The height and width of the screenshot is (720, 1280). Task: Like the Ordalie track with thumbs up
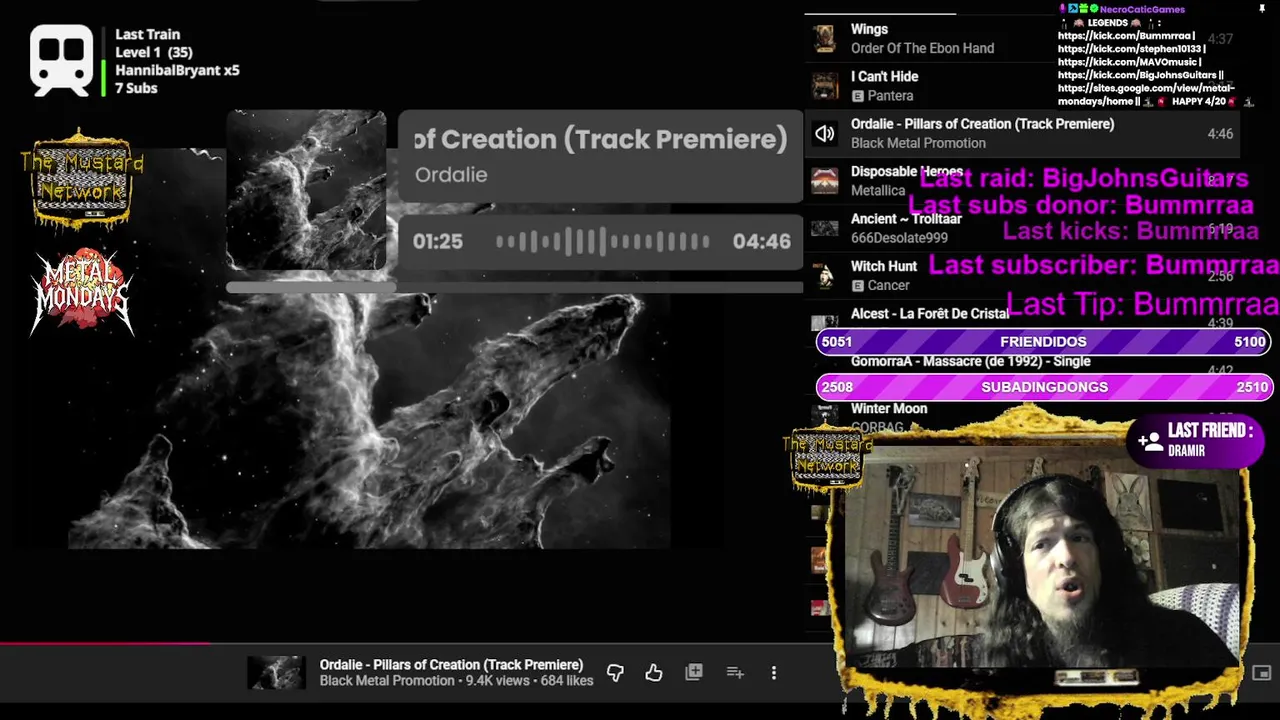[x=654, y=673]
